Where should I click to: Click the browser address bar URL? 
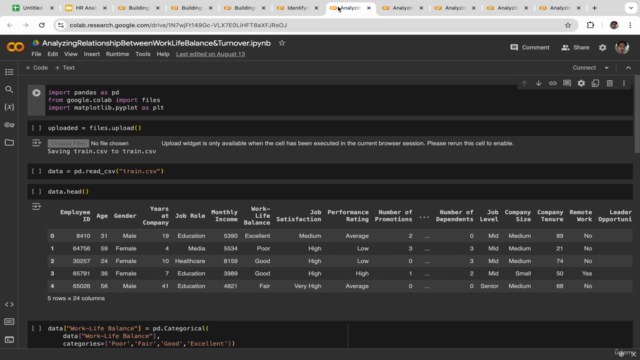pyautogui.click(x=178, y=25)
